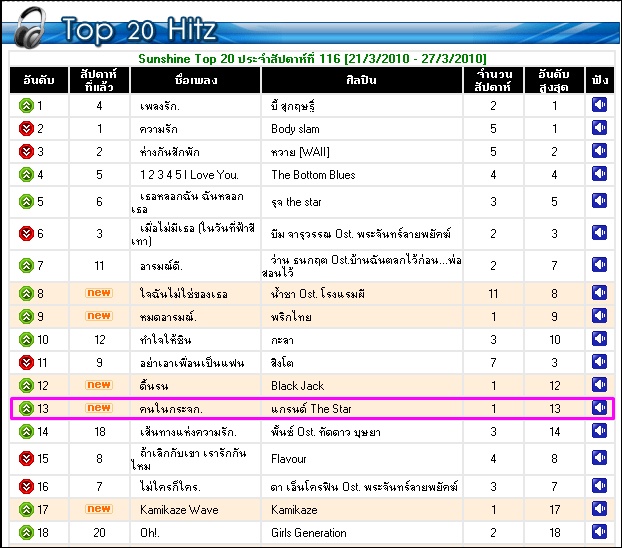Screen dimensions: 622x548
Task: Click the new badge in rank 9 row
Action: click(99, 316)
